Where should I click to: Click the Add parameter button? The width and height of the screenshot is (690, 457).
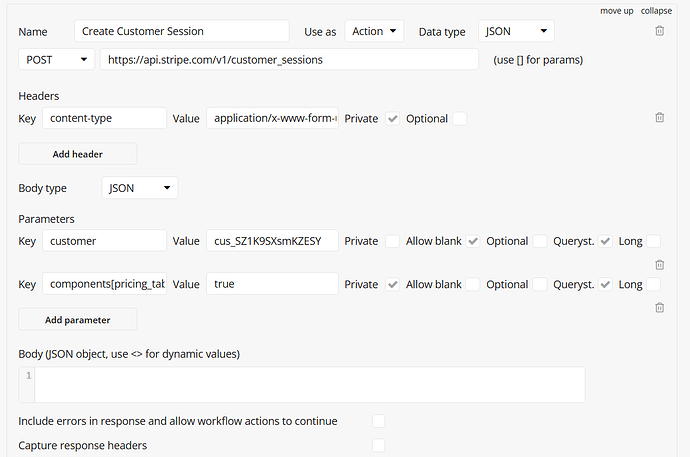tap(78, 320)
